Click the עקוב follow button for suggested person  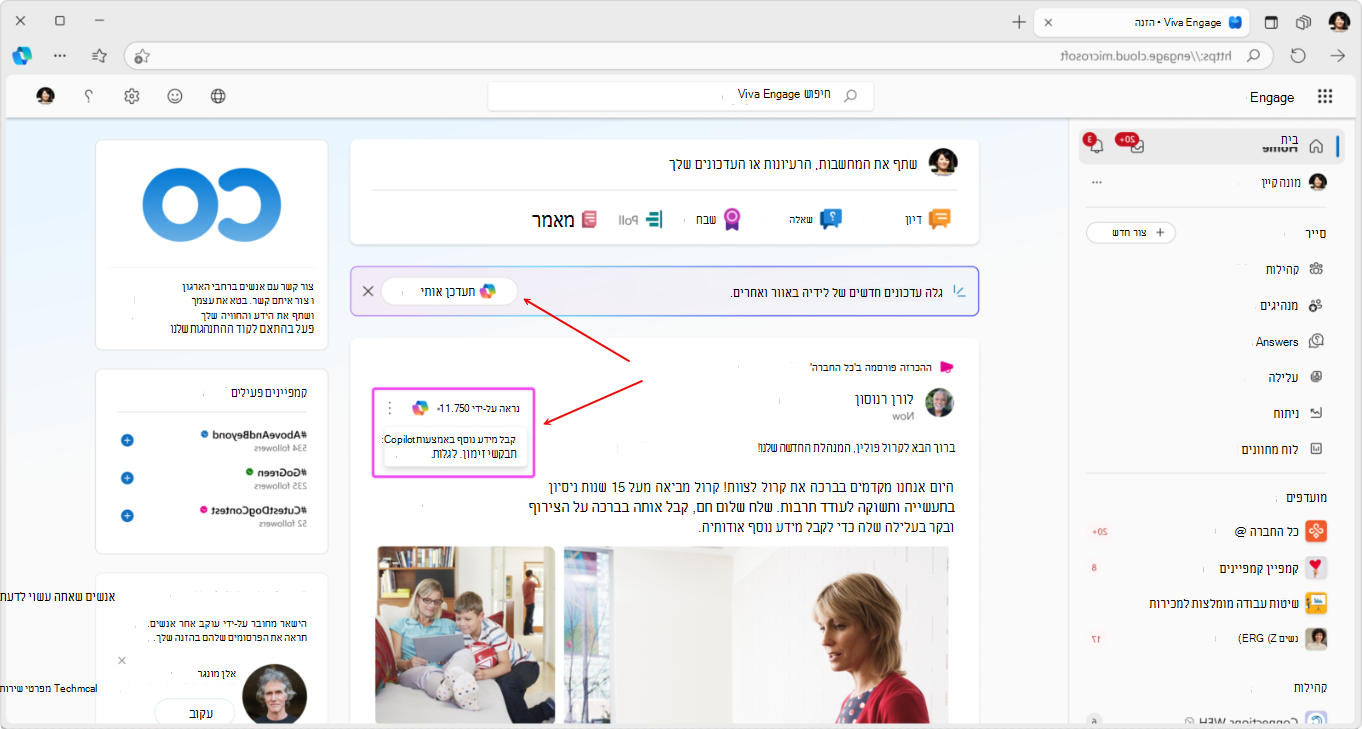pyautogui.click(x=194, y=711)
